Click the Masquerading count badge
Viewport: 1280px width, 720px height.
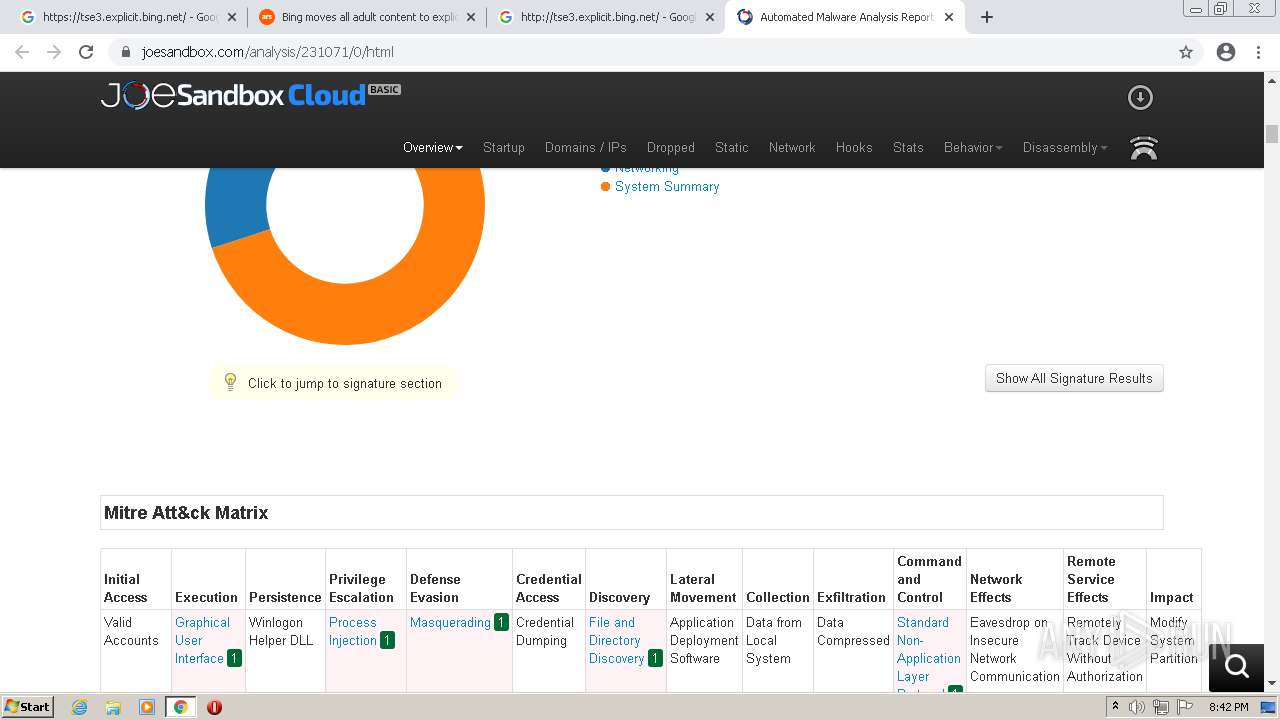(x=501, y=622)
